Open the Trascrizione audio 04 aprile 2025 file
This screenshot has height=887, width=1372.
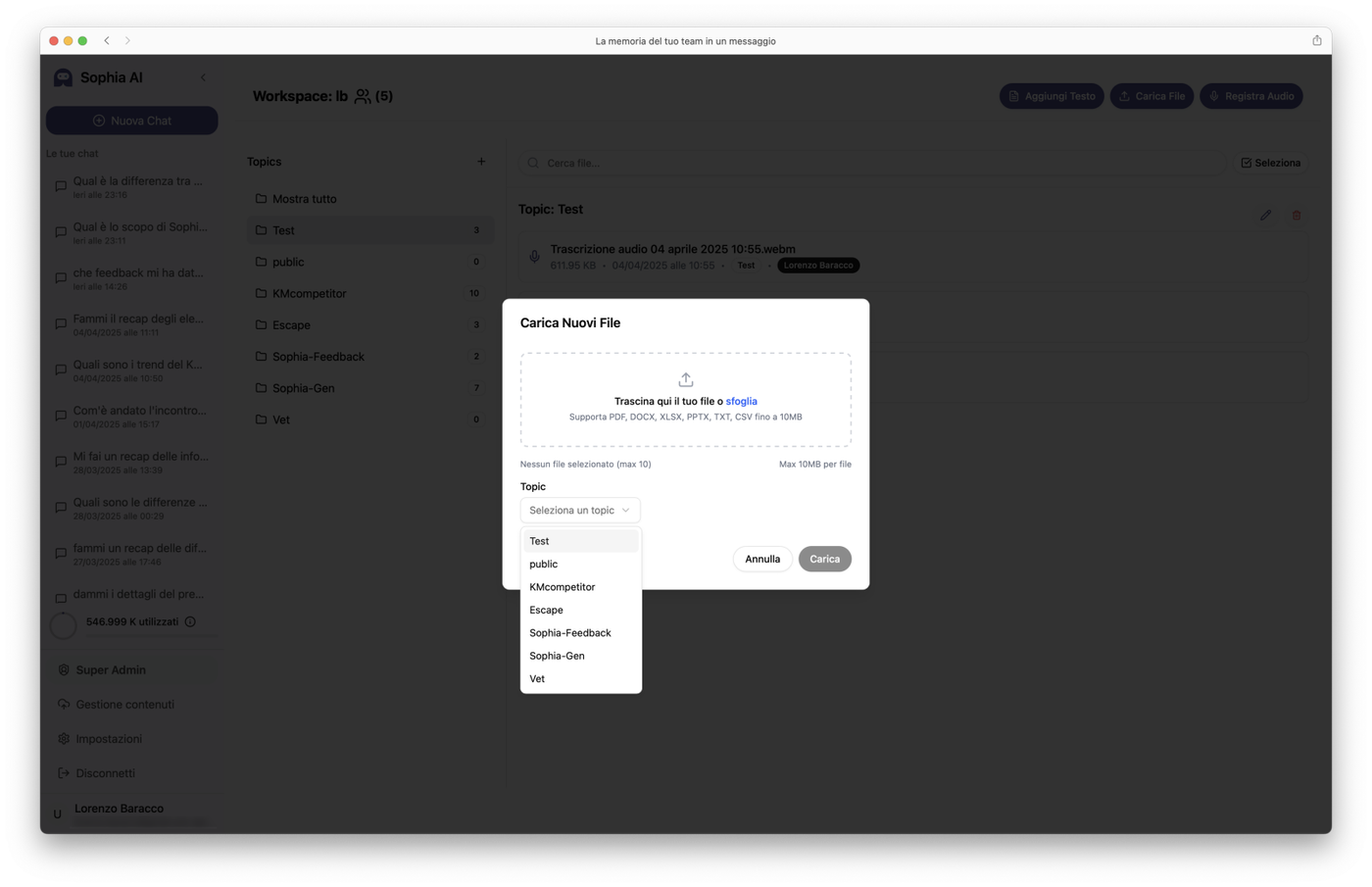pyautogui.click(x=912, y=257)
